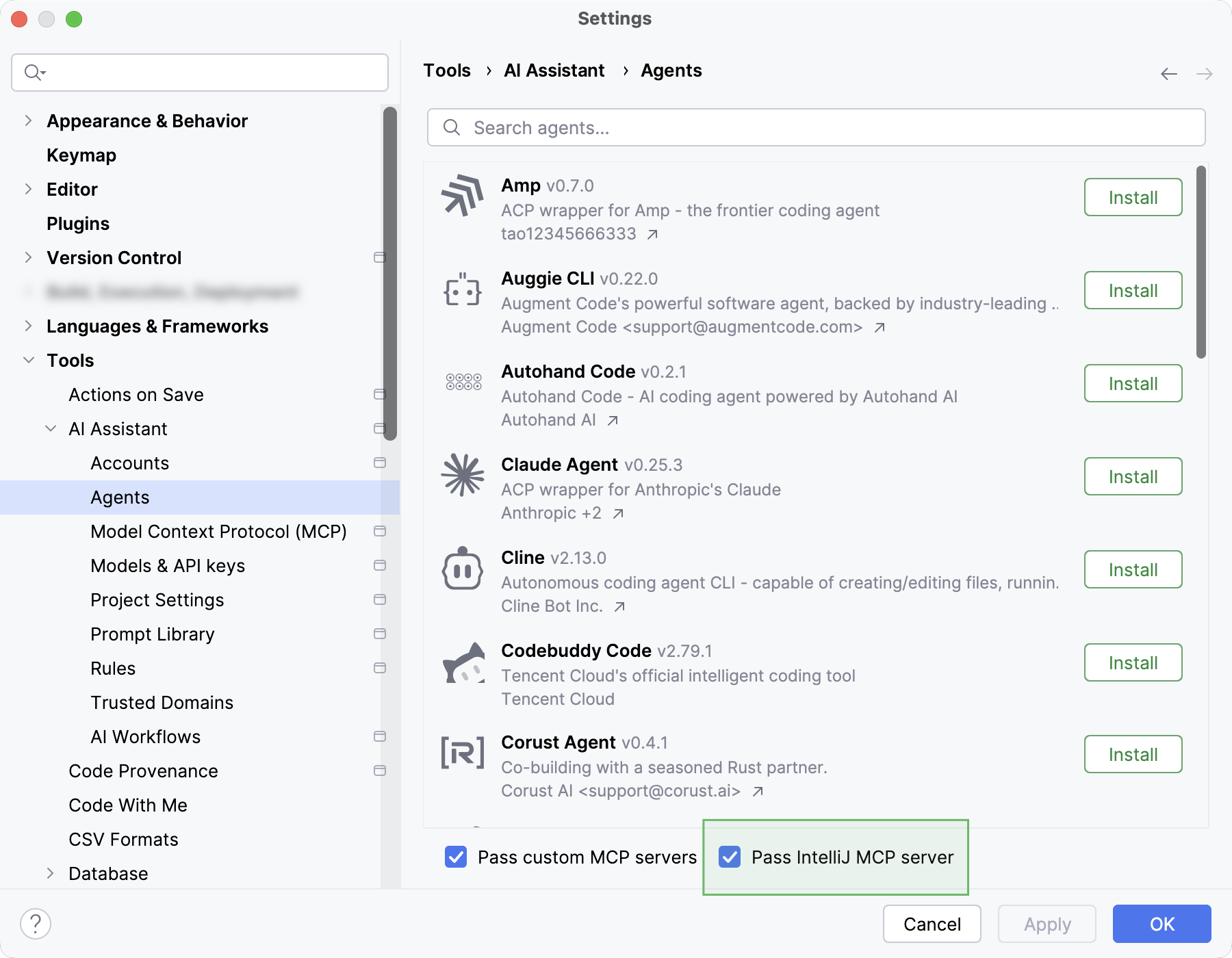Click the project-level icon beside Accounts
1232x958 pixels.
[x=380, y=463]
